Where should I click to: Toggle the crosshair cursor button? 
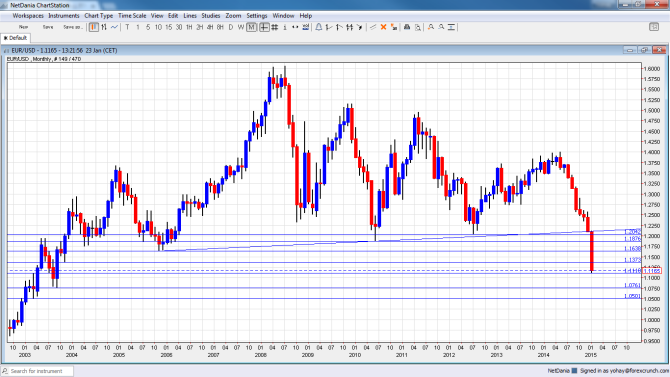point(264,27)
